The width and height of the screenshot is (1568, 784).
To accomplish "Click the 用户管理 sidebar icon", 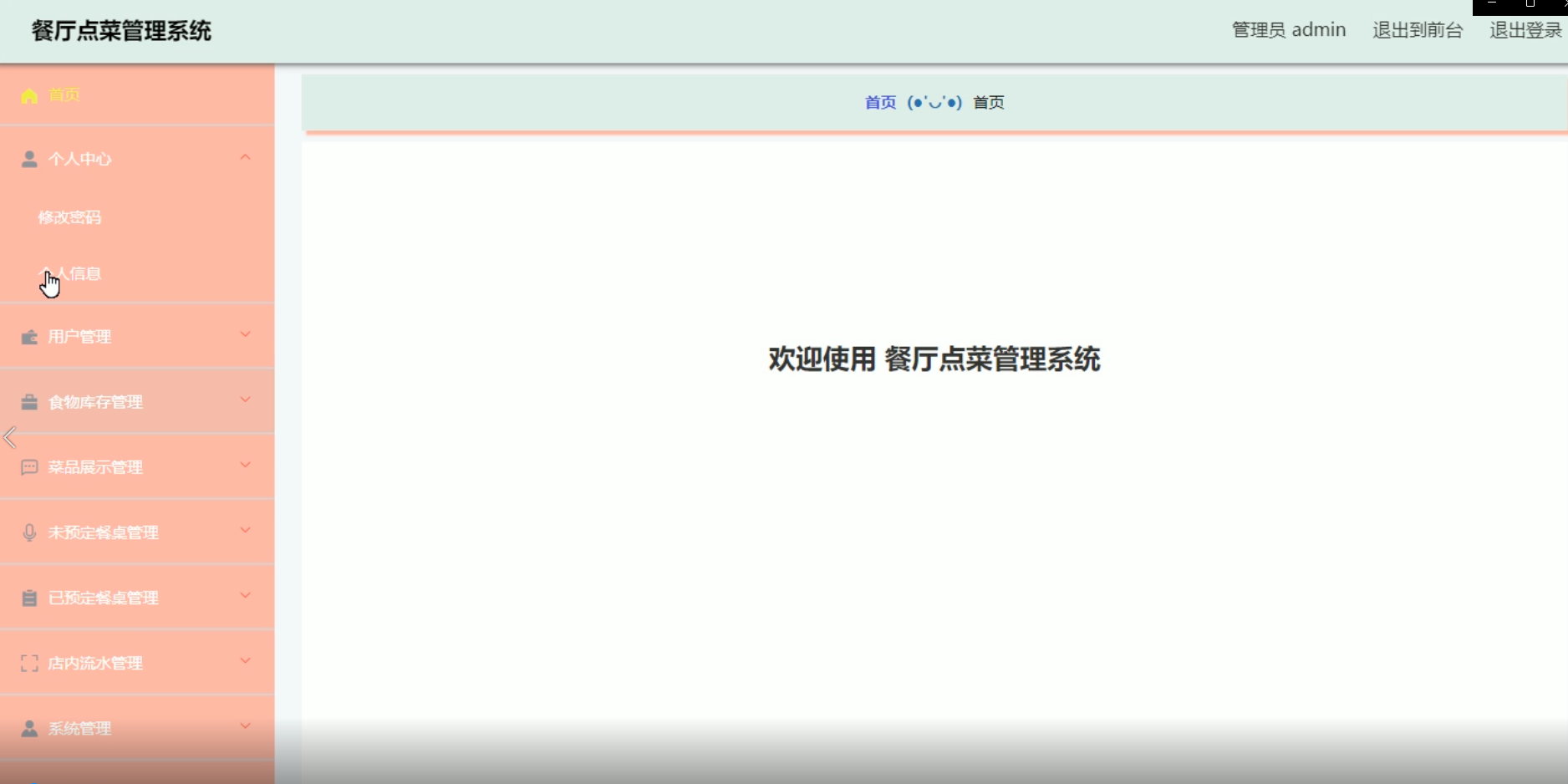I will point(29,336).
